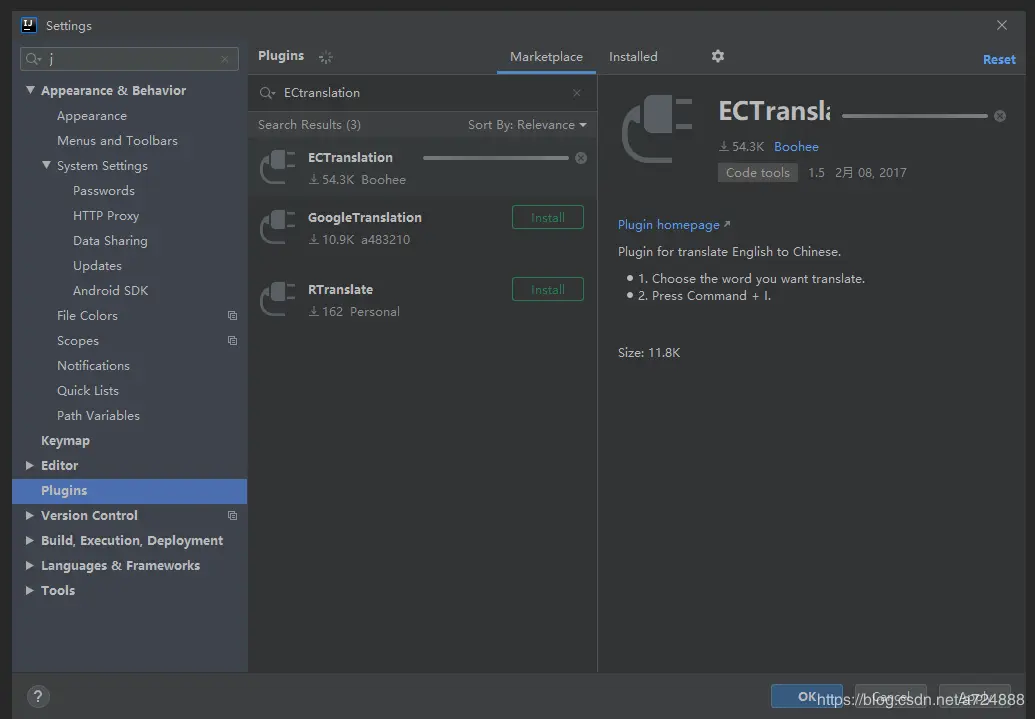Click the settings search magnifier icon
Viewport: 1035px width, 719px height.
coord(33,59)
